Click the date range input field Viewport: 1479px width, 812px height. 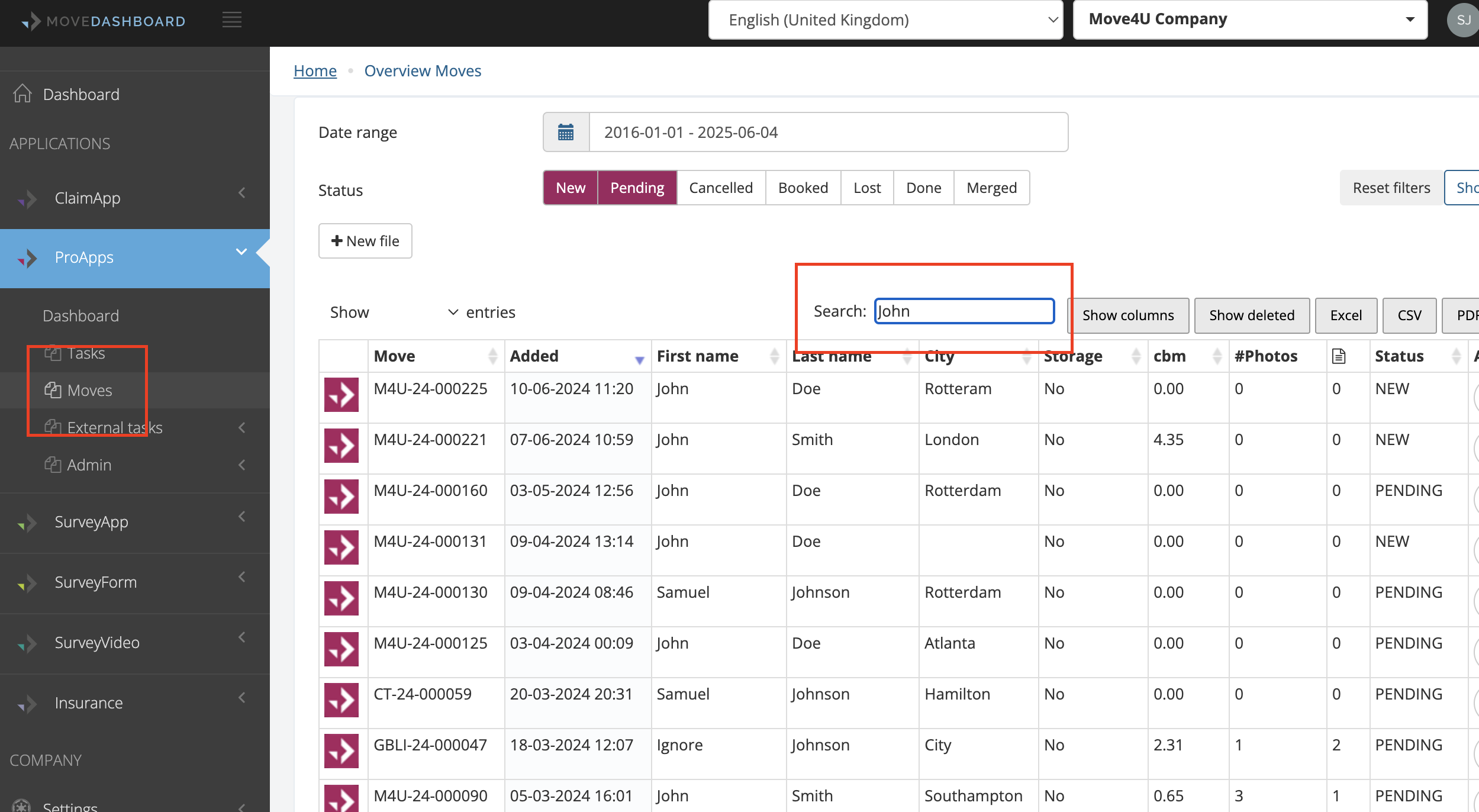tap(829, 132)
